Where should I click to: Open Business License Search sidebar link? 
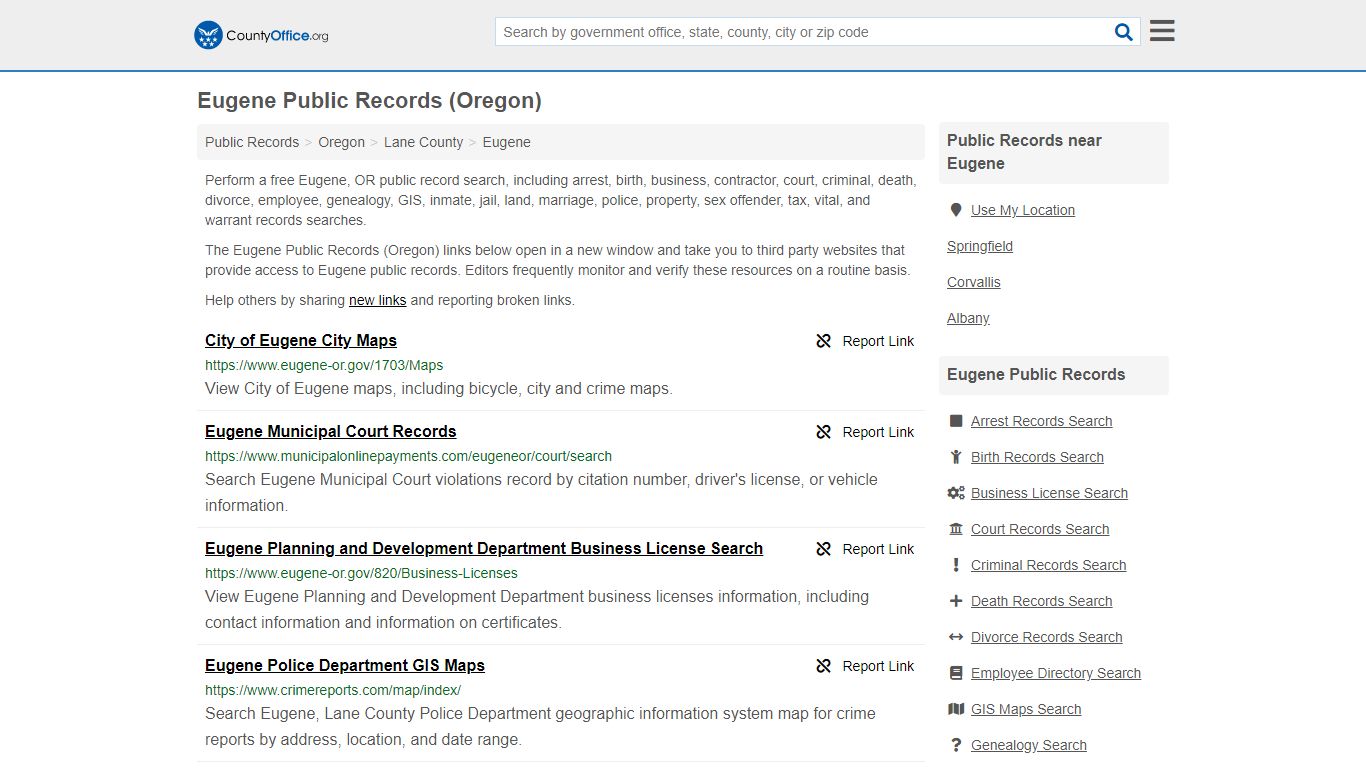pyautogui.click(x=1049, y=493)
